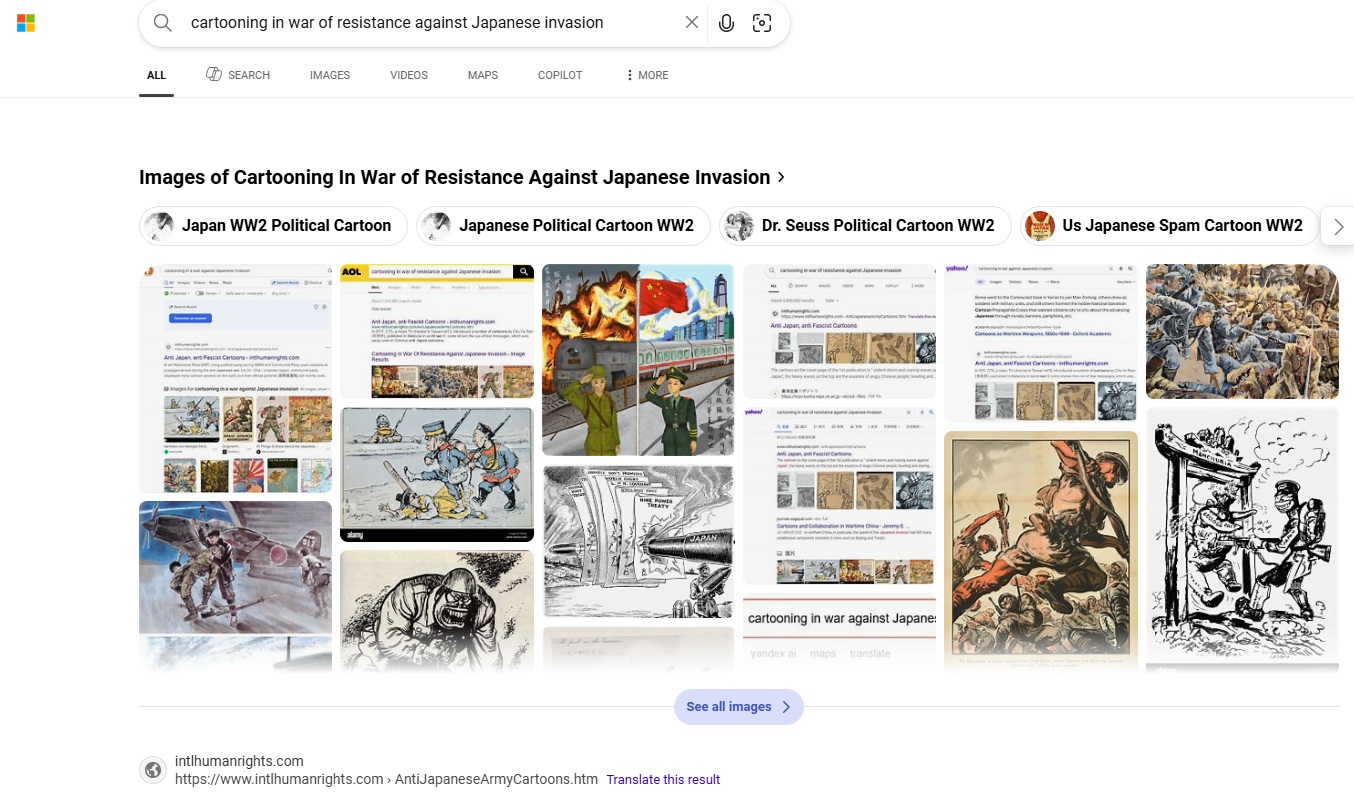Open the snowy soldiers cartoon from Alamy
The width and height of the screenshot is (1354, 799).
pyautogui.click(x=437, y=475)
